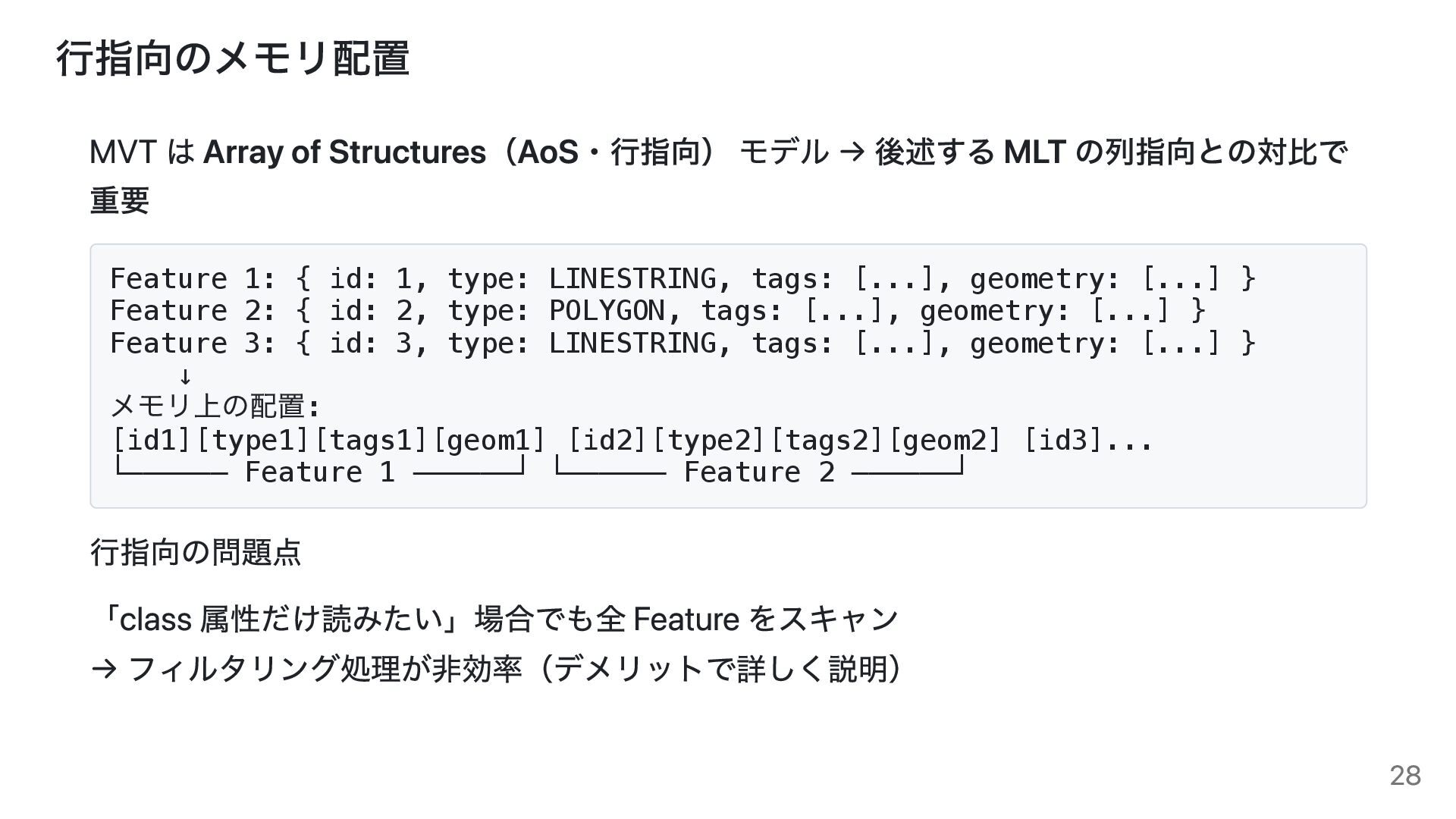The image size is (1456, 819).
Task: Click the [geom2] memory cell
Action: coord(944,440)
